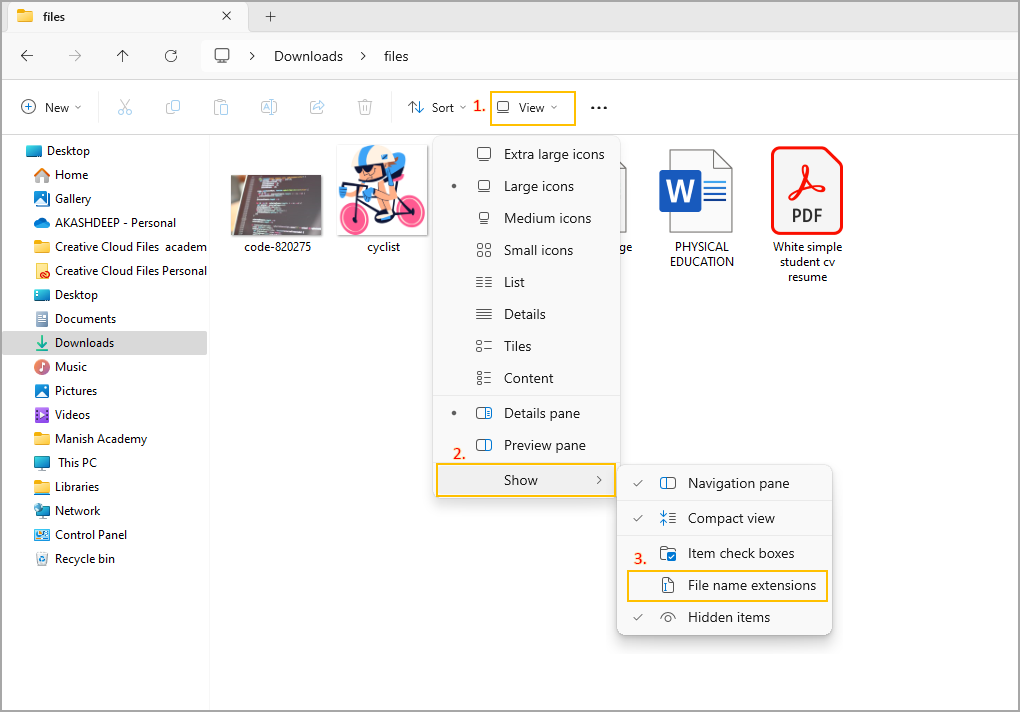Click the Cut scissors icon in toolbar
The width and height of the screenshot is (1020, 712).
125,108
